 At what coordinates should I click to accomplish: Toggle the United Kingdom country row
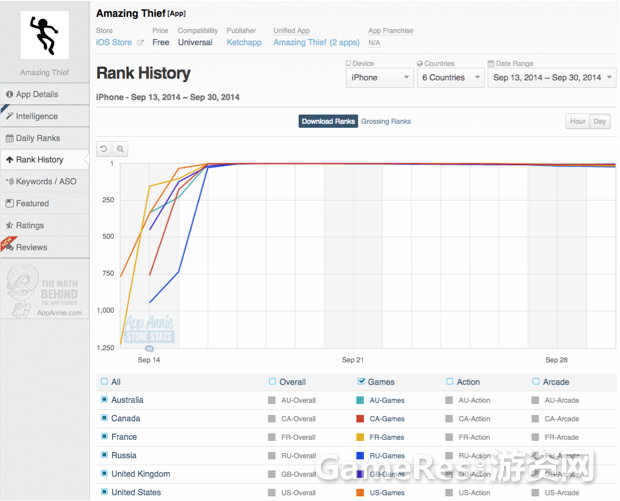click(x=104, y=473)
